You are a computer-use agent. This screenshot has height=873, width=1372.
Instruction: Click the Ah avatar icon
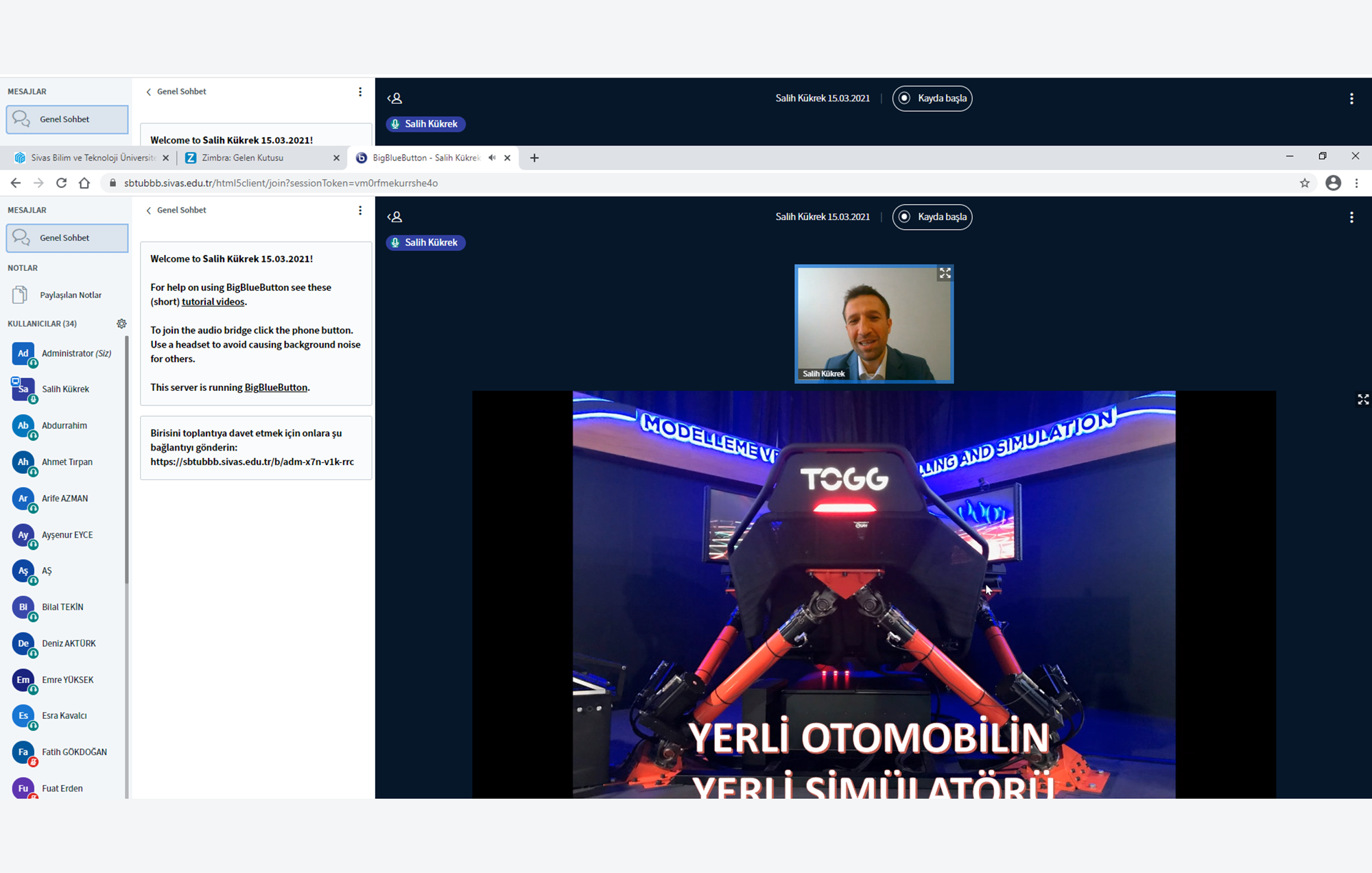(23, 462)
